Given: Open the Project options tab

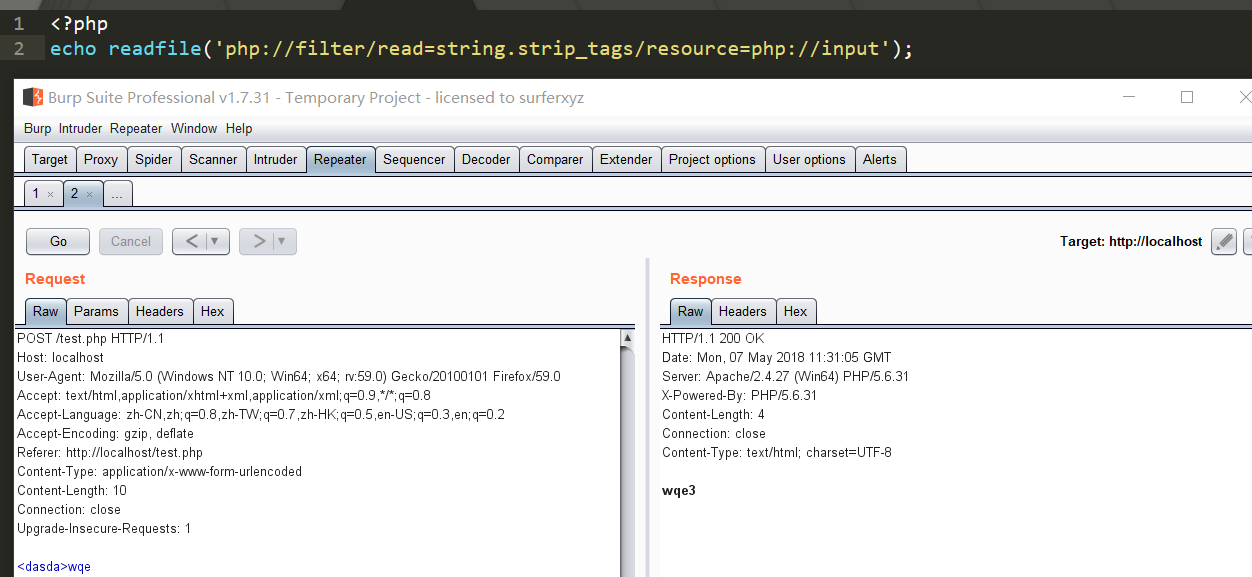Looking at the screenshot, I should (x=713, y=159).
